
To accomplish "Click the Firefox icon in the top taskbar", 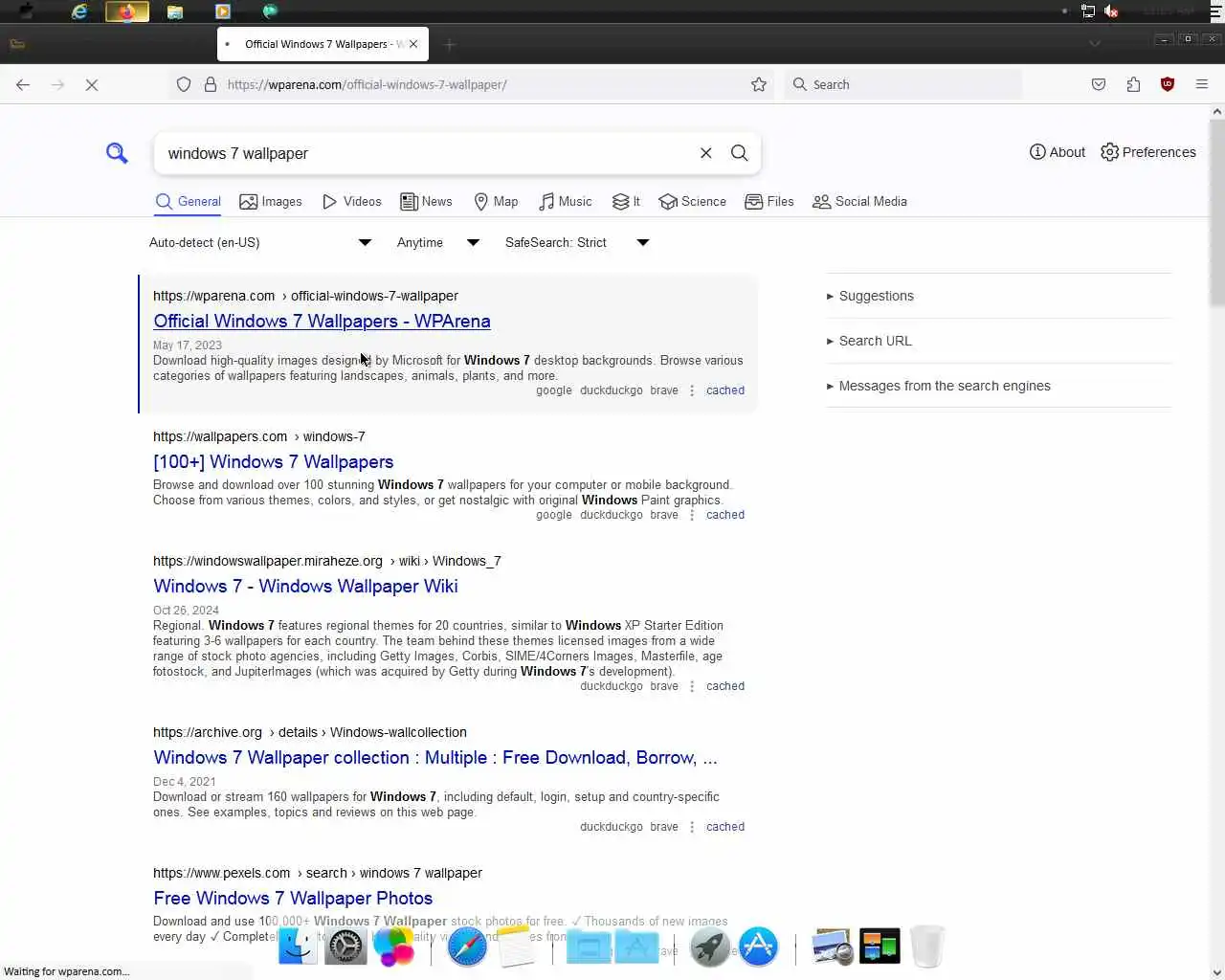I will (x=126, y=11).
